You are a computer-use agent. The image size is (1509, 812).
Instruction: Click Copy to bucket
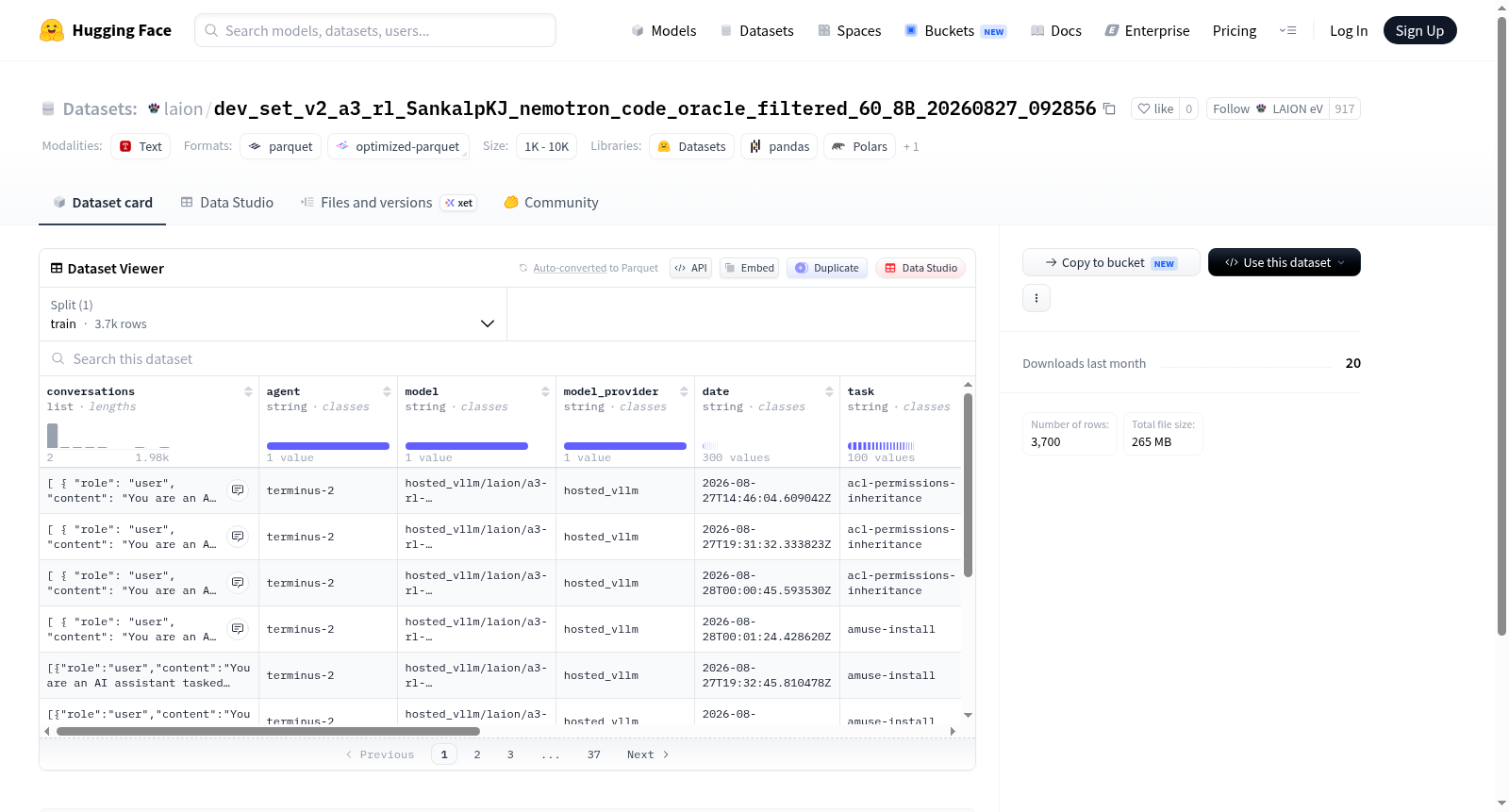(1111, 262)
